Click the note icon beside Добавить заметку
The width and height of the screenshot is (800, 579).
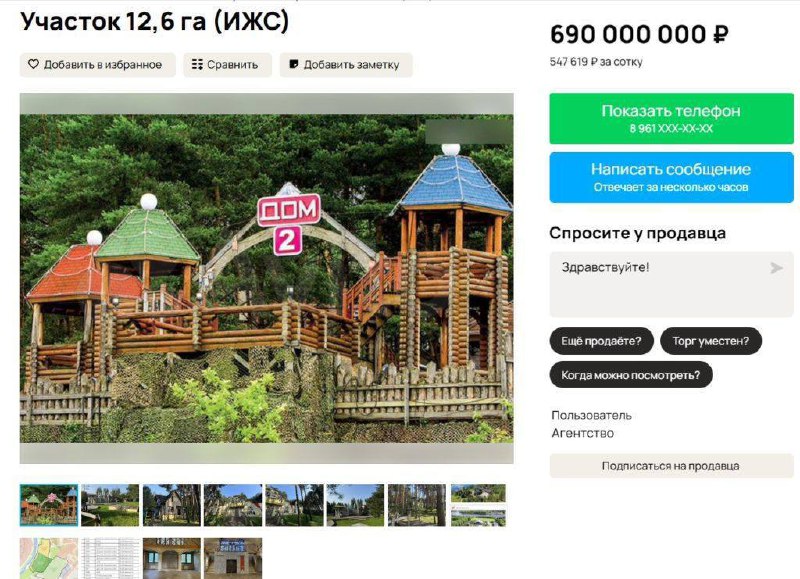294,64
